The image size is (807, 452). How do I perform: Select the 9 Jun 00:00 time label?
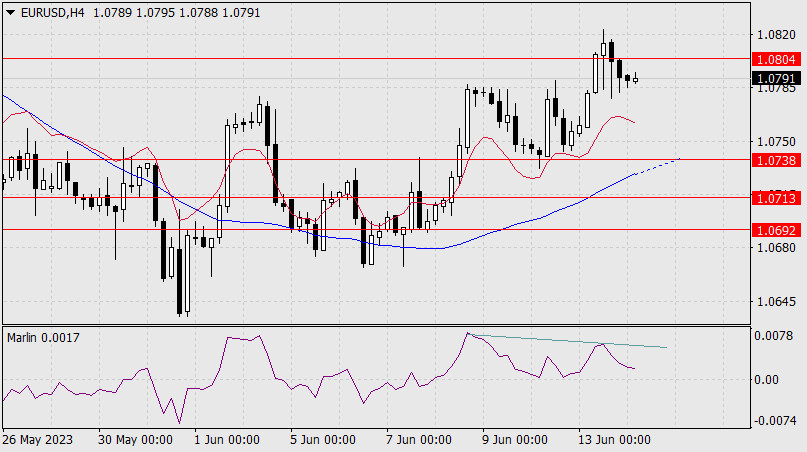coord(514,440)
